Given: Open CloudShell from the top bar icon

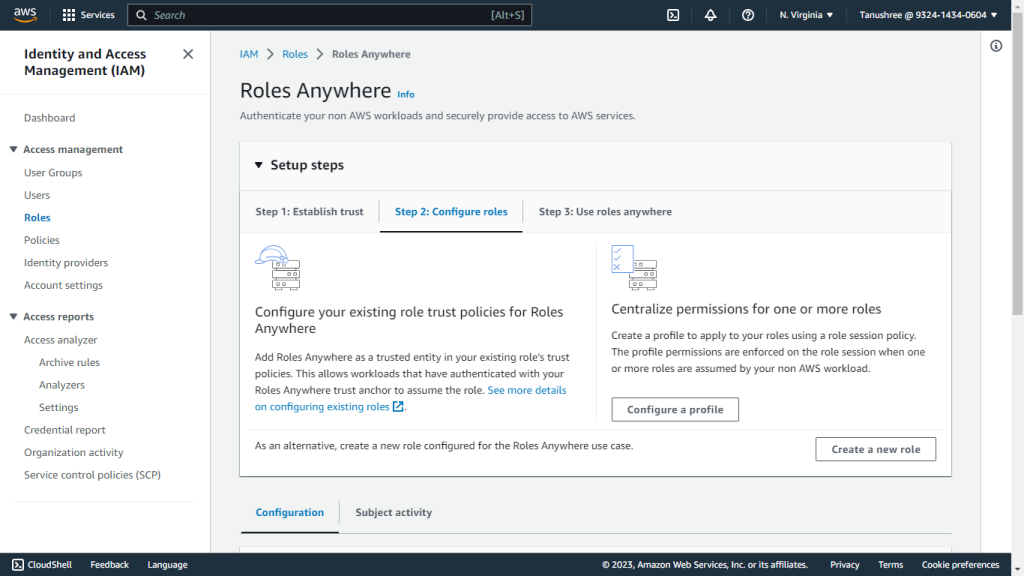Looking at the screenshot, I should (673, 15).
